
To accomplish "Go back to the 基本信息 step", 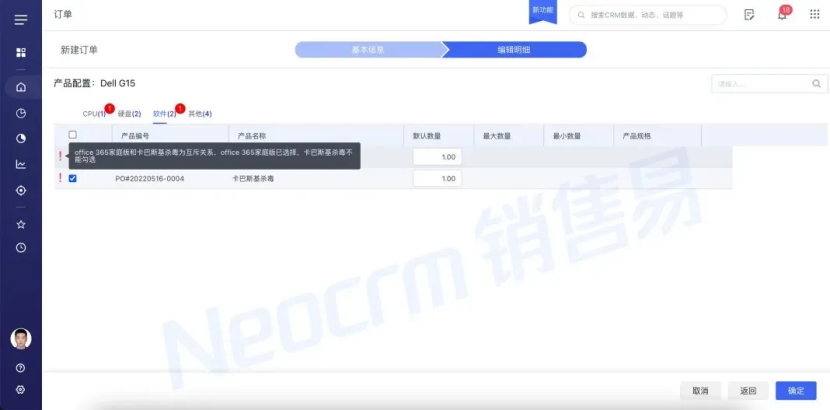I will 368,49.
